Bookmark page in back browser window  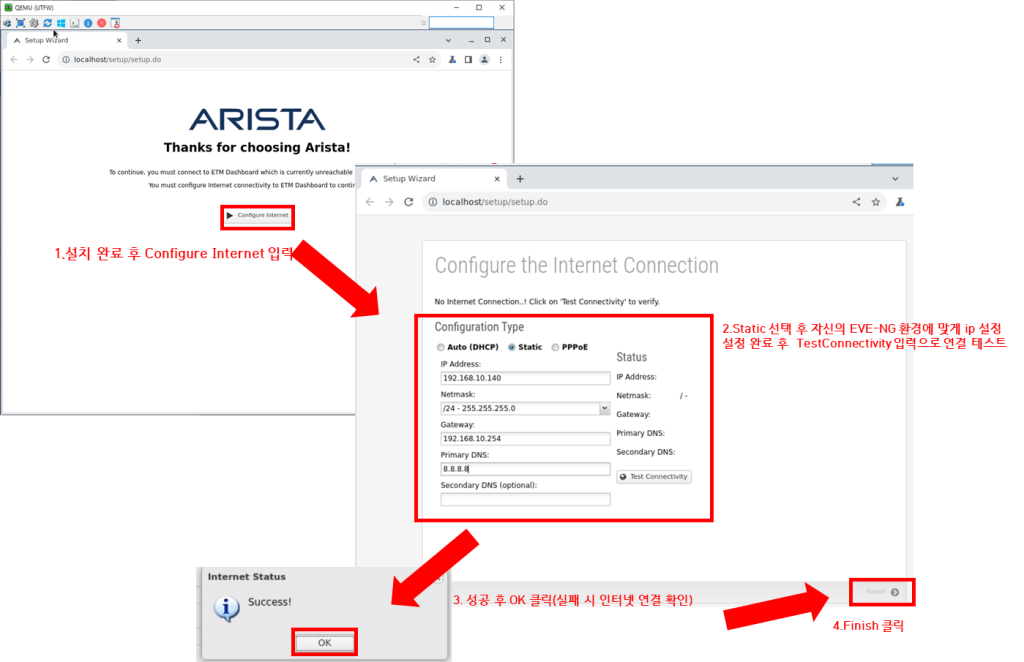click(432, 59)
